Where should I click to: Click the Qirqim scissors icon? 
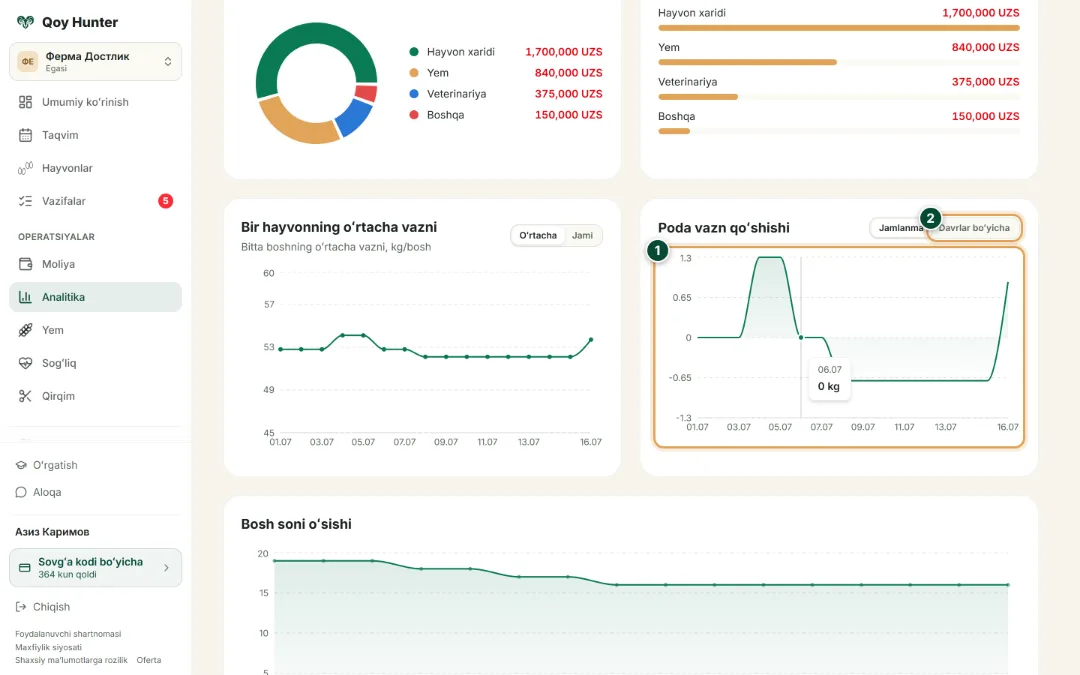coord(25,396)
